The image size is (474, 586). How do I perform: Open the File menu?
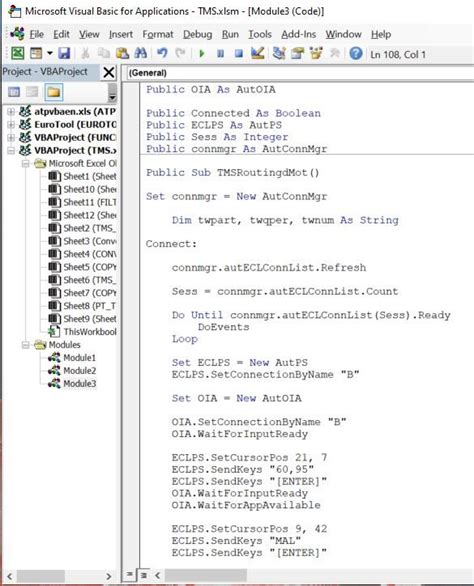tap(37, 34)
